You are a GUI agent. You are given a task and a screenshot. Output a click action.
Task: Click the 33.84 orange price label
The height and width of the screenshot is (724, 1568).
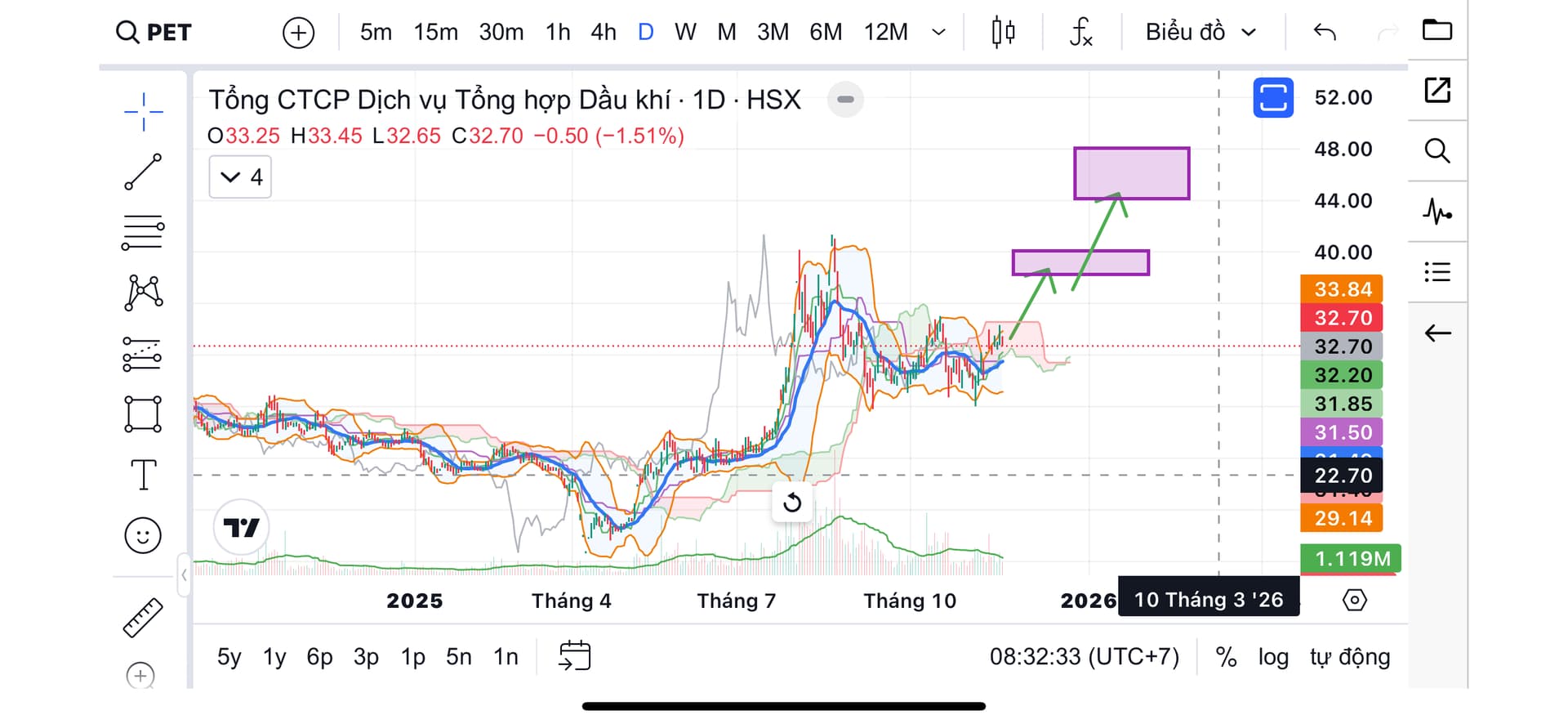(x=1342, y=289)
